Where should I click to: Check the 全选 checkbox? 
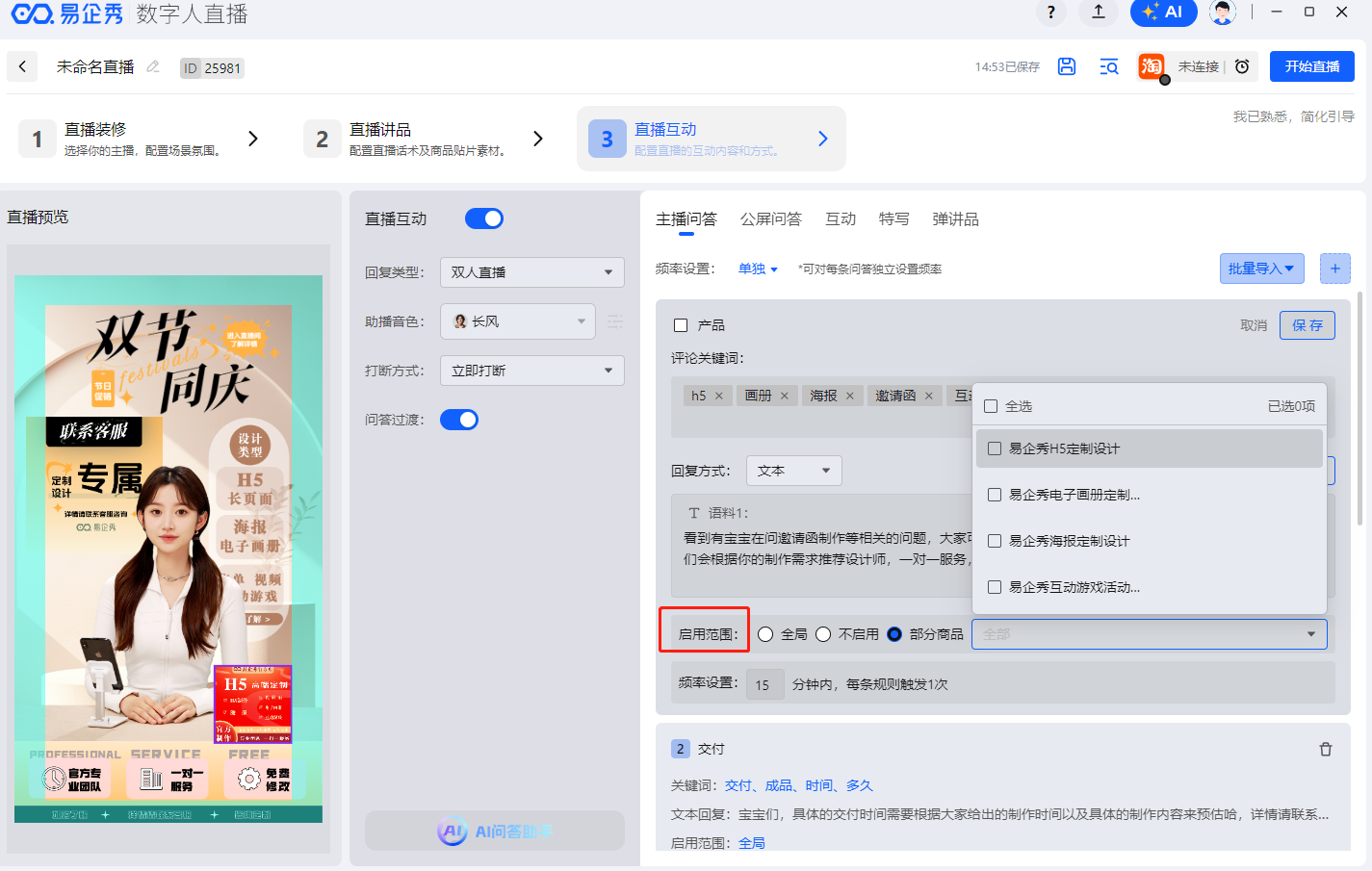[x=991, y=406]
